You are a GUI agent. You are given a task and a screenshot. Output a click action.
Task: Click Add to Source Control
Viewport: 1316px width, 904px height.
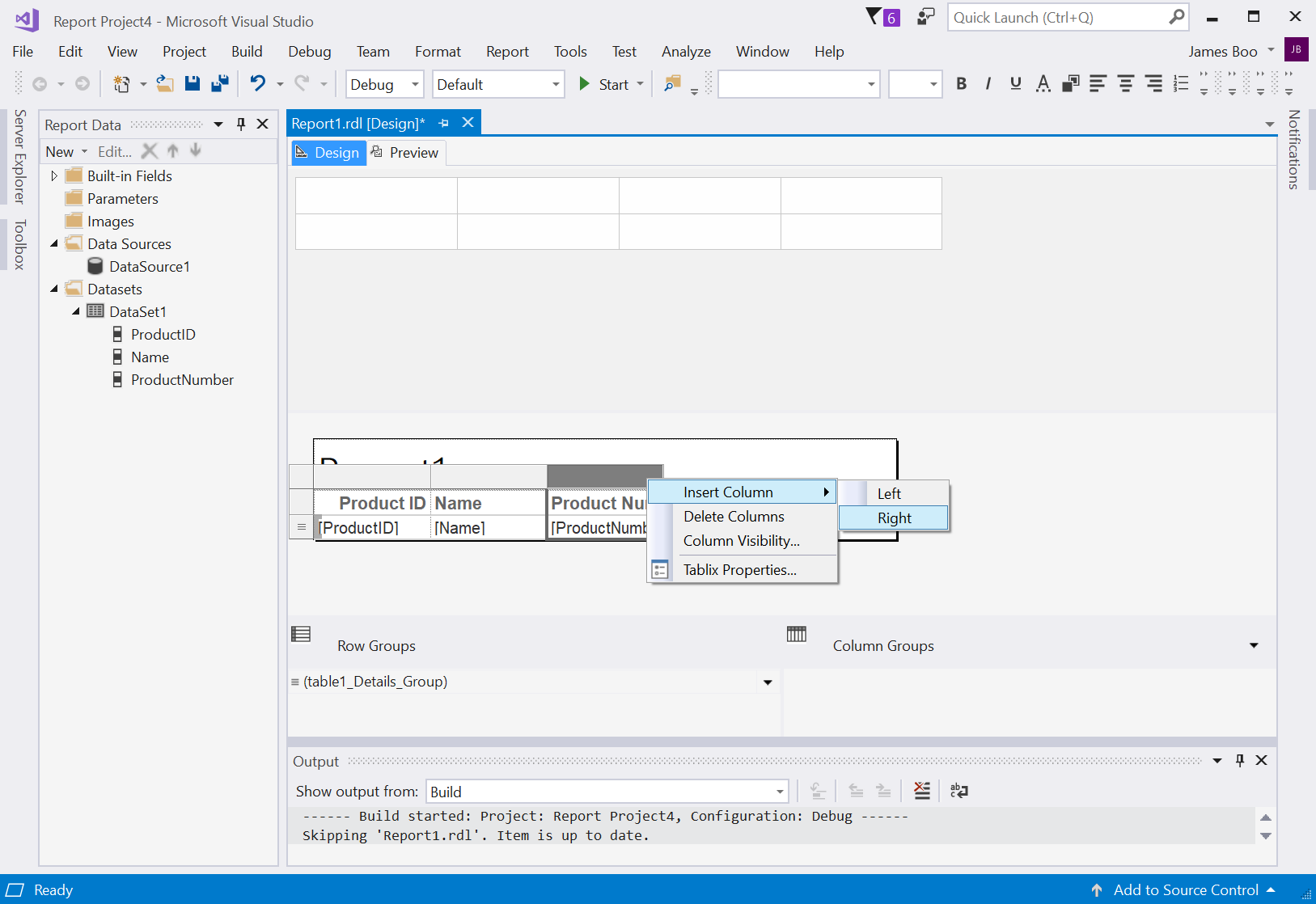click(x=1185, y=889)
